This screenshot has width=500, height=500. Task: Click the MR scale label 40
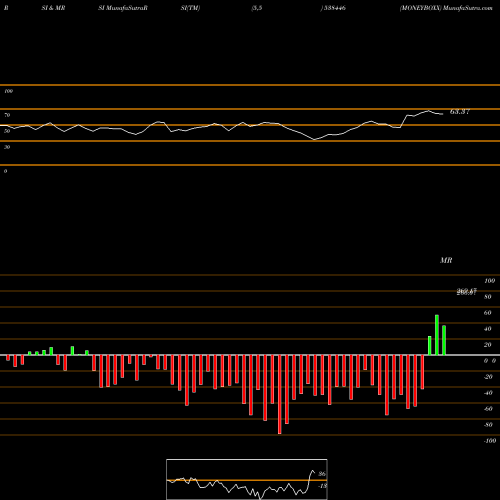pyautogui.click(x=488, y=329)
